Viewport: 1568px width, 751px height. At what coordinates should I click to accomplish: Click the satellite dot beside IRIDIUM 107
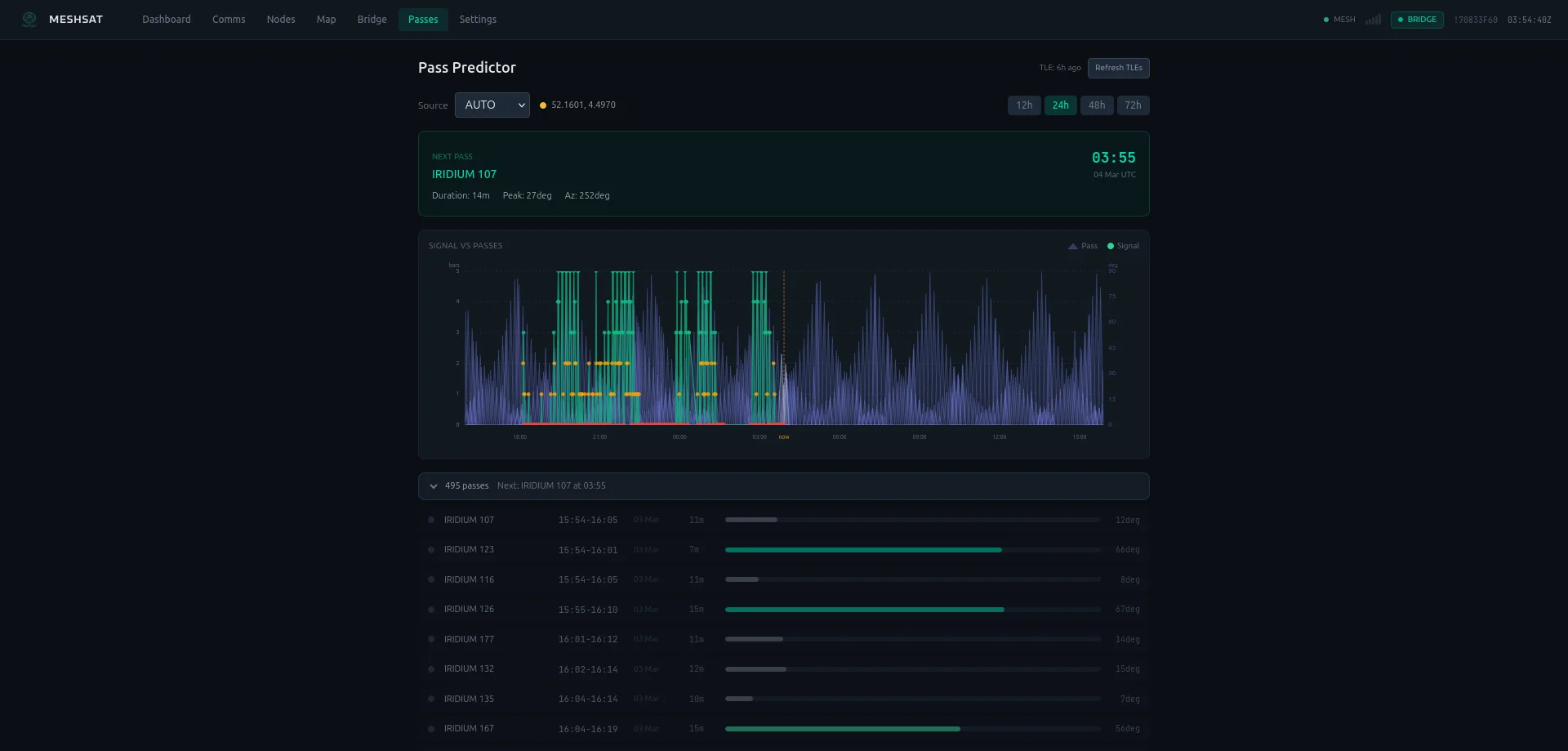click(432, 520)
